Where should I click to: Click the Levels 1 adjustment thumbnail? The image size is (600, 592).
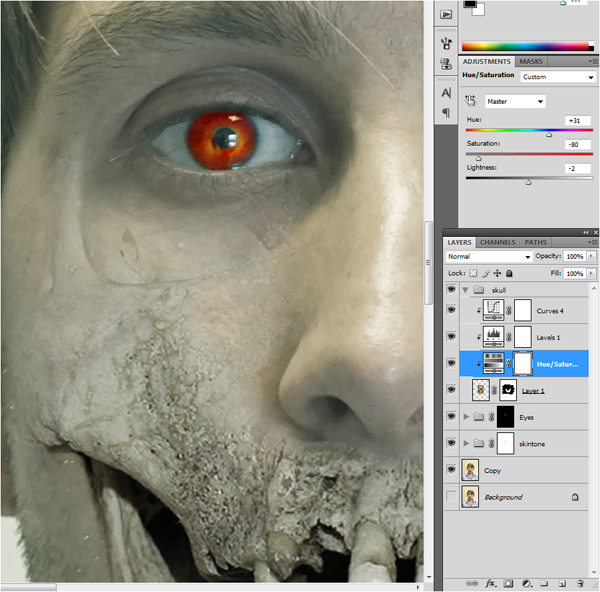click(x=493, y=337)
